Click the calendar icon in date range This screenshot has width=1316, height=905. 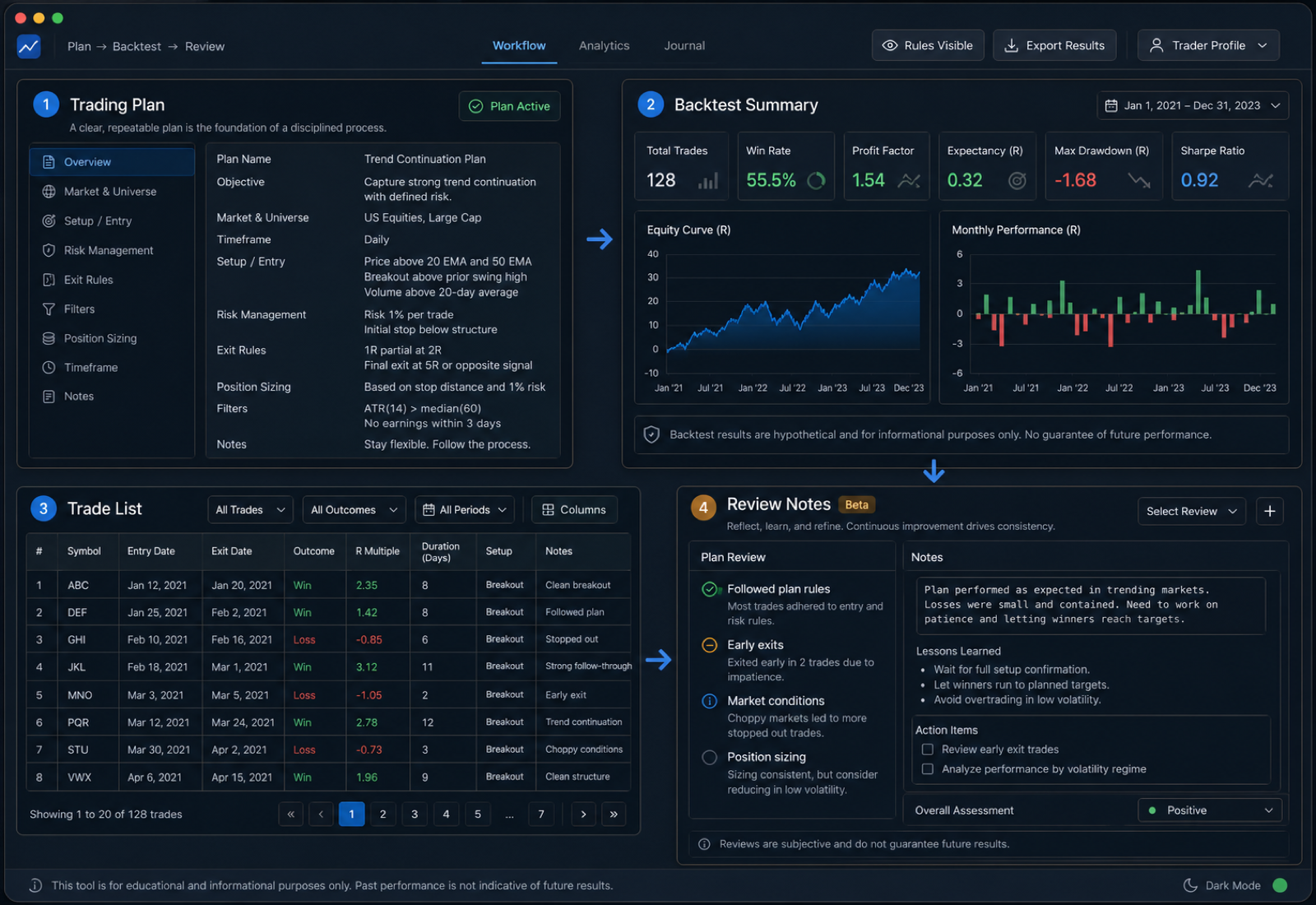point(1111,105)
